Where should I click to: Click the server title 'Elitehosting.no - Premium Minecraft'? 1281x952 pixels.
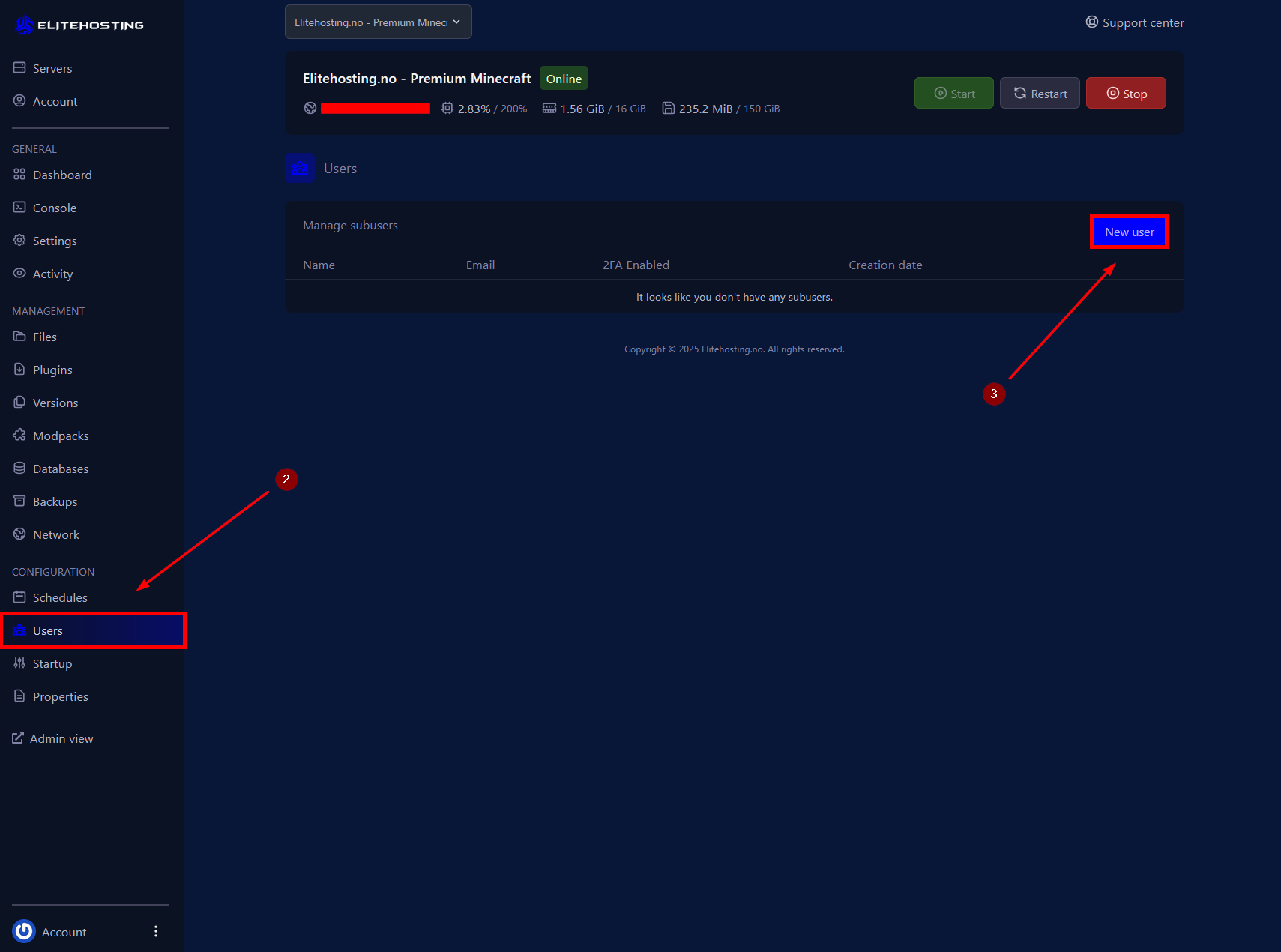point(417,78)
